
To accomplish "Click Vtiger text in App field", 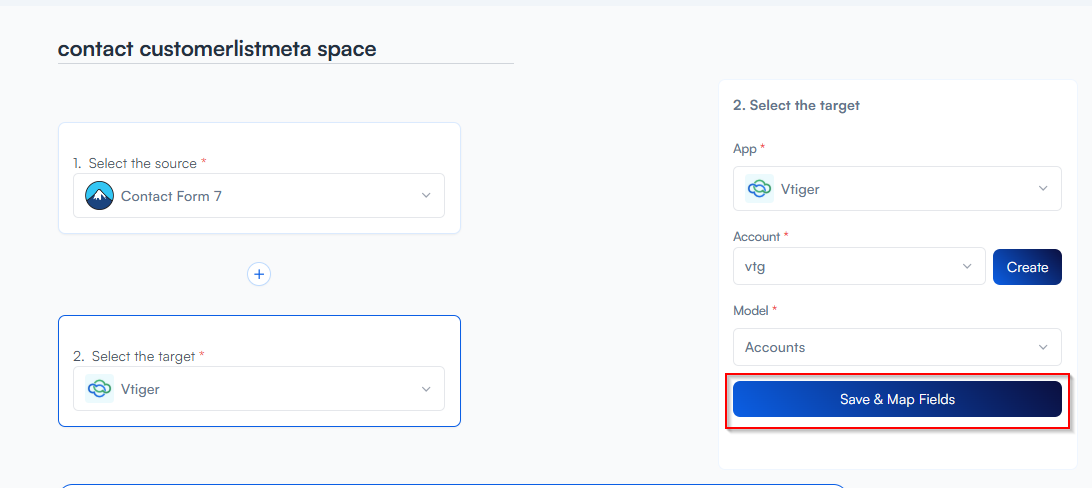I will [x=800, y=189].
